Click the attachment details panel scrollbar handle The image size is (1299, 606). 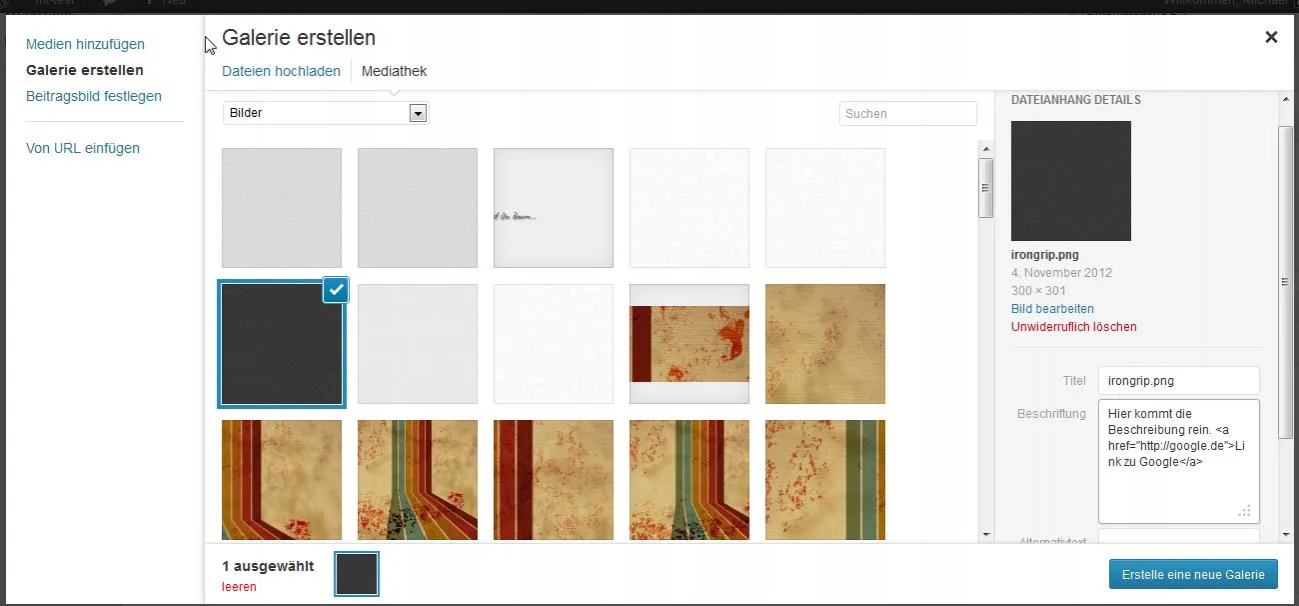click(x=1286, y=283)
